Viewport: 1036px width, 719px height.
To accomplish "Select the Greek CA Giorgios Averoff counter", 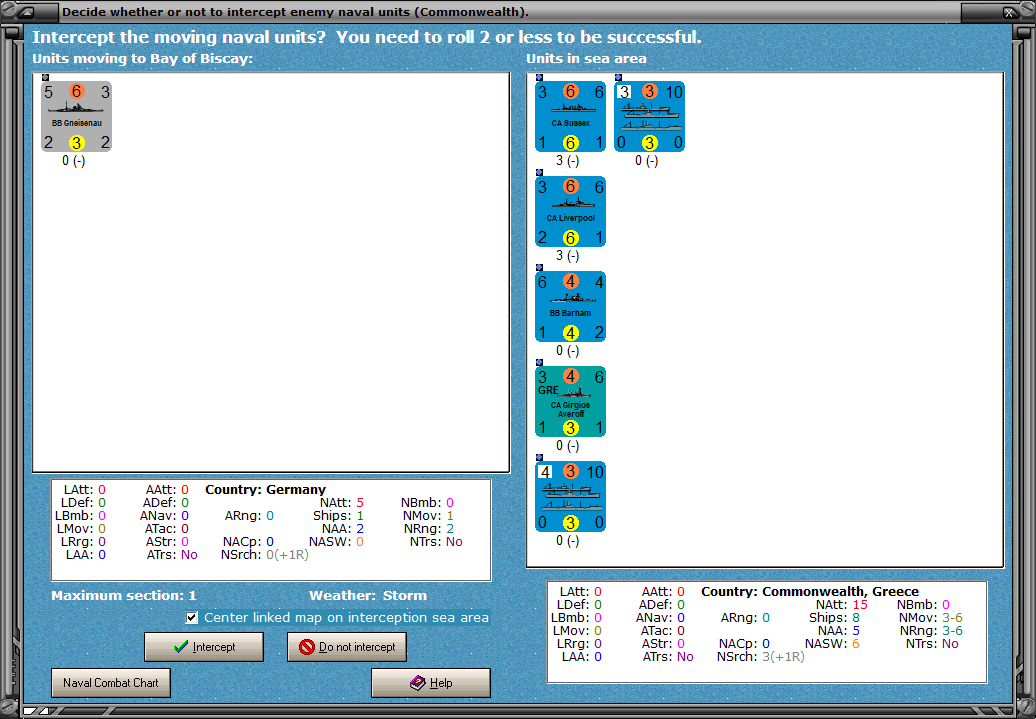I will pos(570,402).
